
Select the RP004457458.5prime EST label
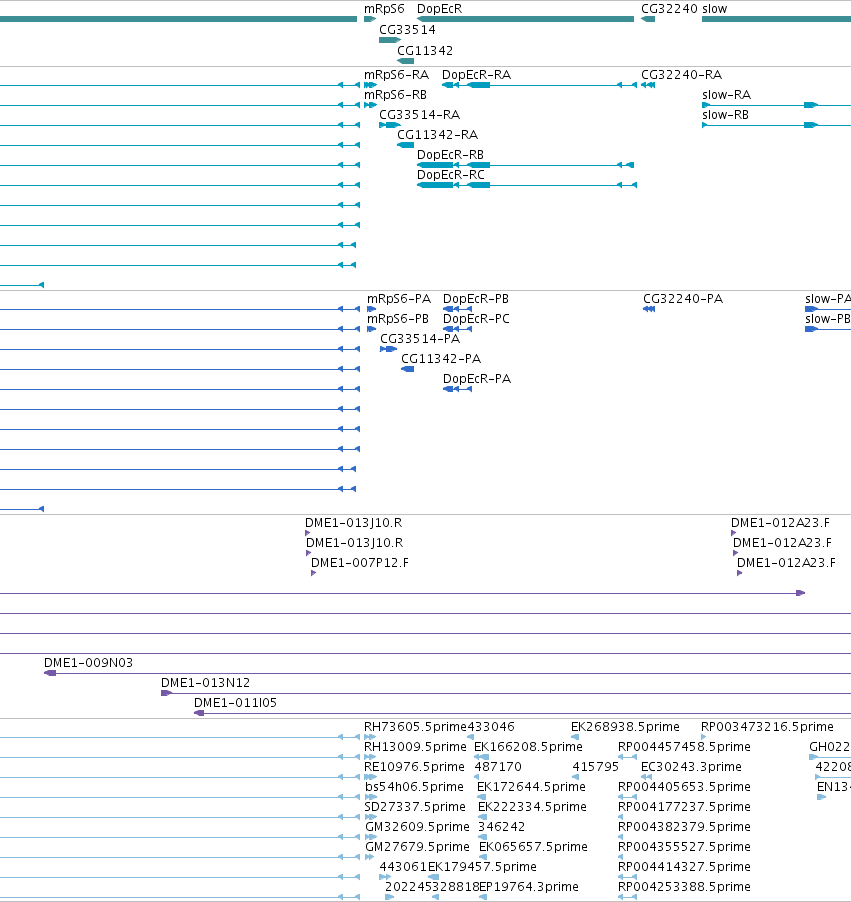[684, 747]
